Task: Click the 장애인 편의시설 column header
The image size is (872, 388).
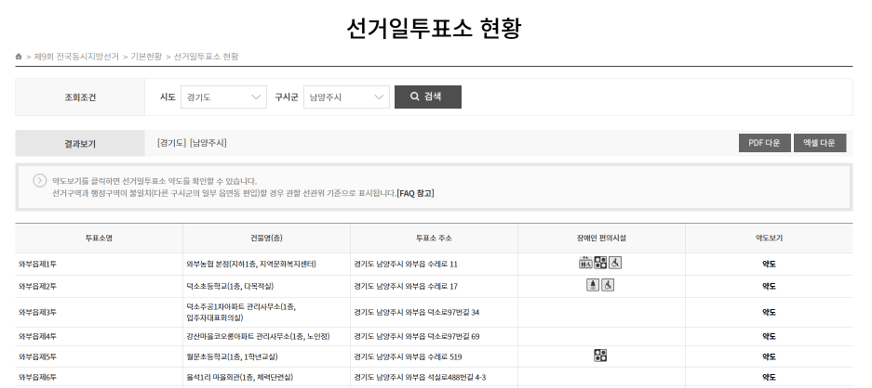Action: tap(601, 238)
